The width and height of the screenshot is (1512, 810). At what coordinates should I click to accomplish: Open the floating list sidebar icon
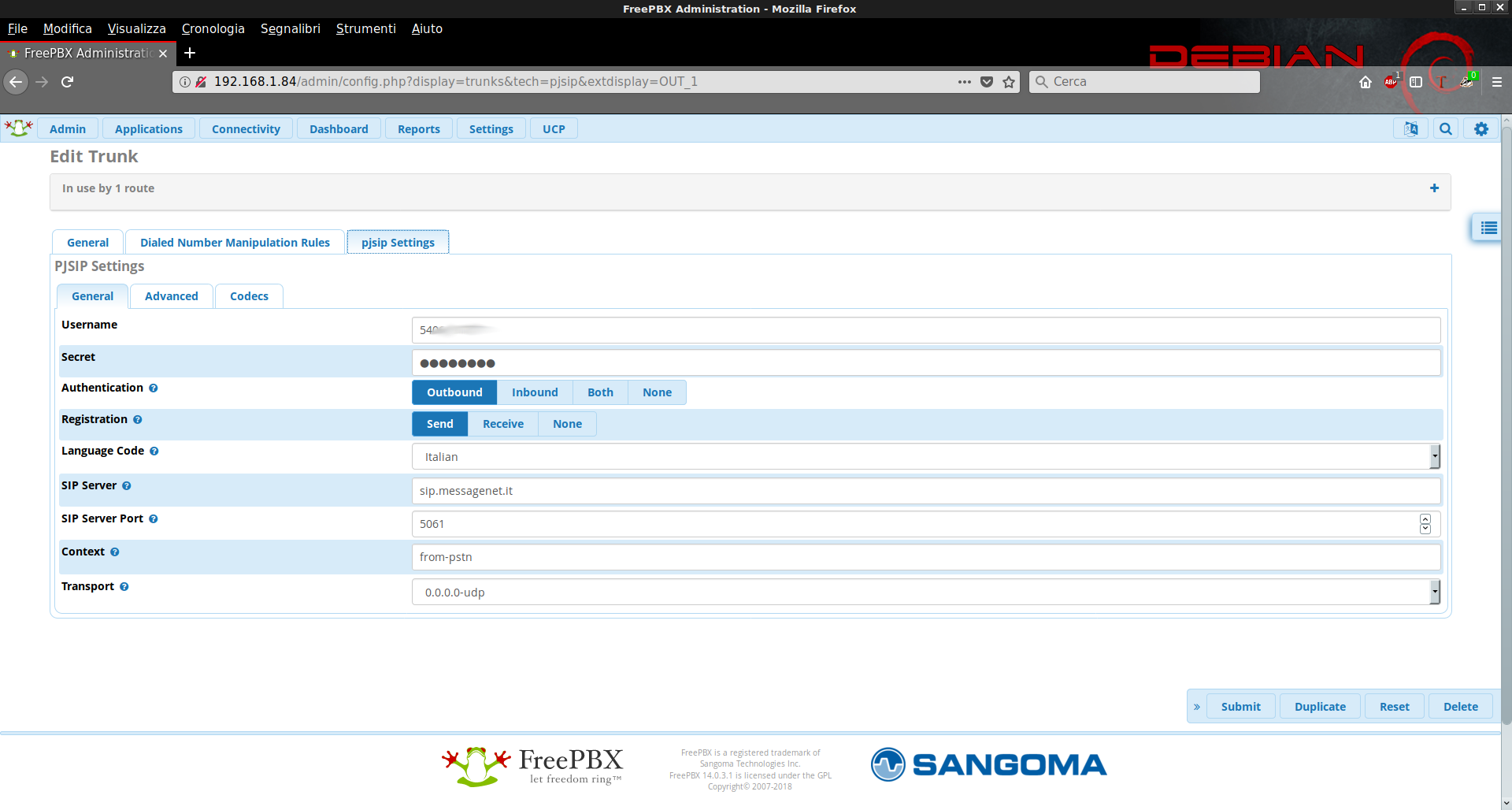pyautogui.click(x=1488, y=229)
